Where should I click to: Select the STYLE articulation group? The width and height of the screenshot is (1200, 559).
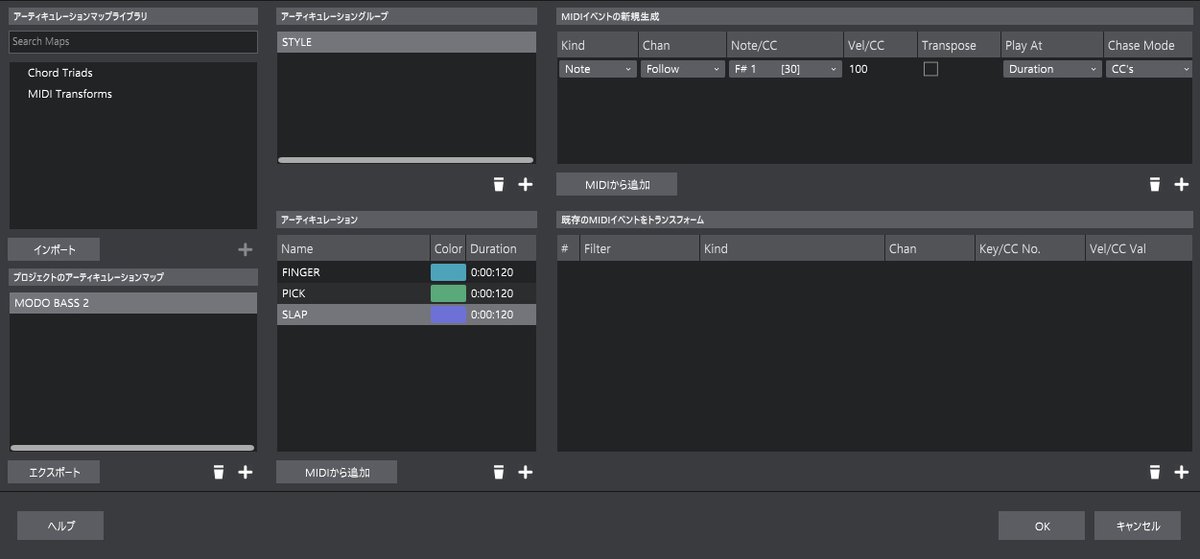coord(406,42)
